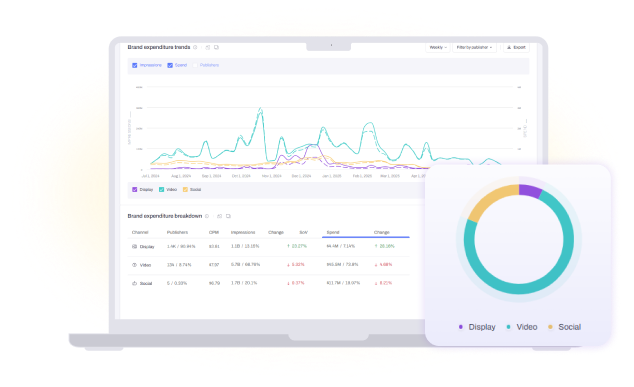Viewport: 634px width, 387px height.
Task: Click the Video channel icon in the table
Action: (x=134, y=265)
